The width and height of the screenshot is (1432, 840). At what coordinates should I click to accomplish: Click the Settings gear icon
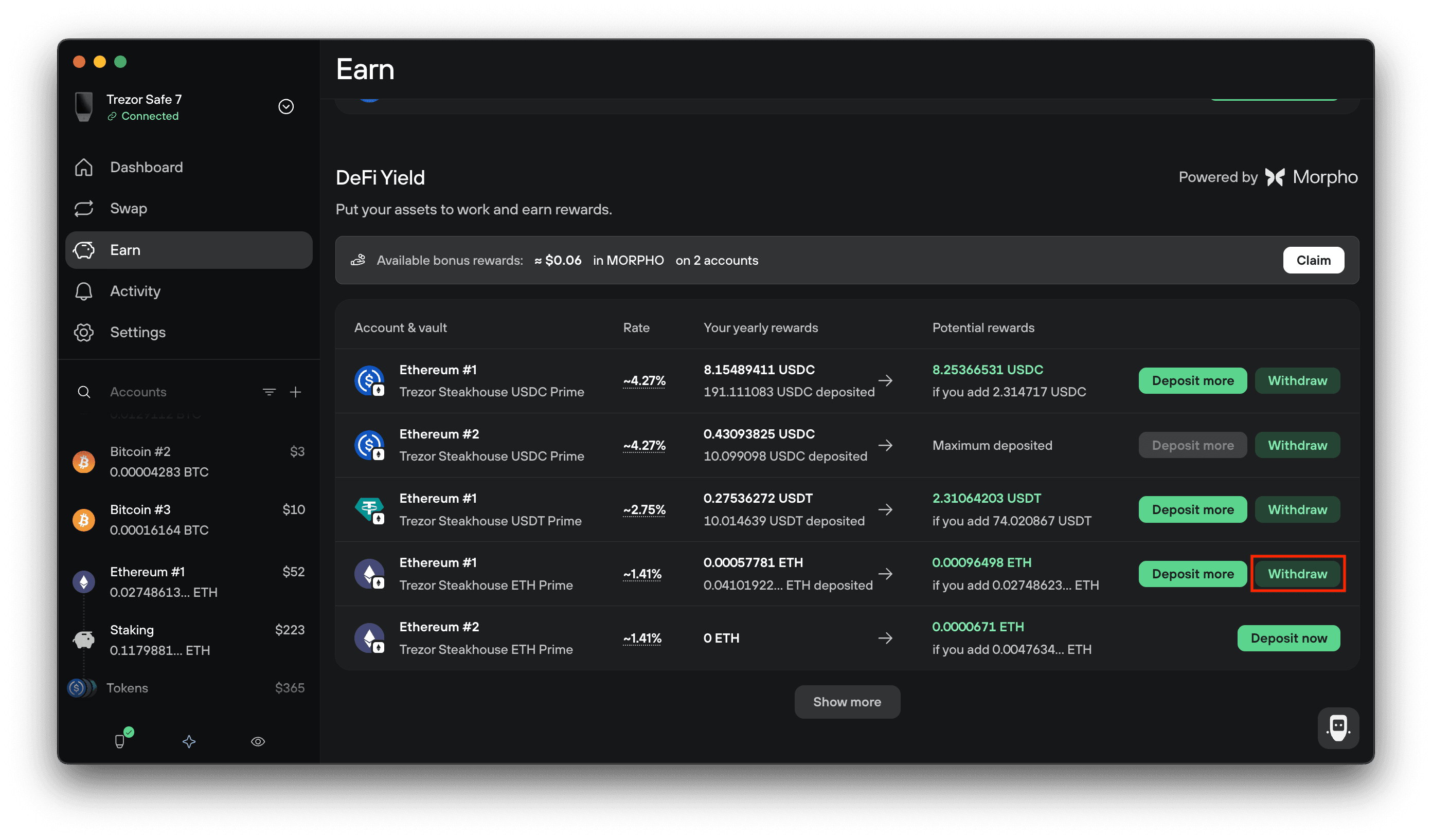83,332
